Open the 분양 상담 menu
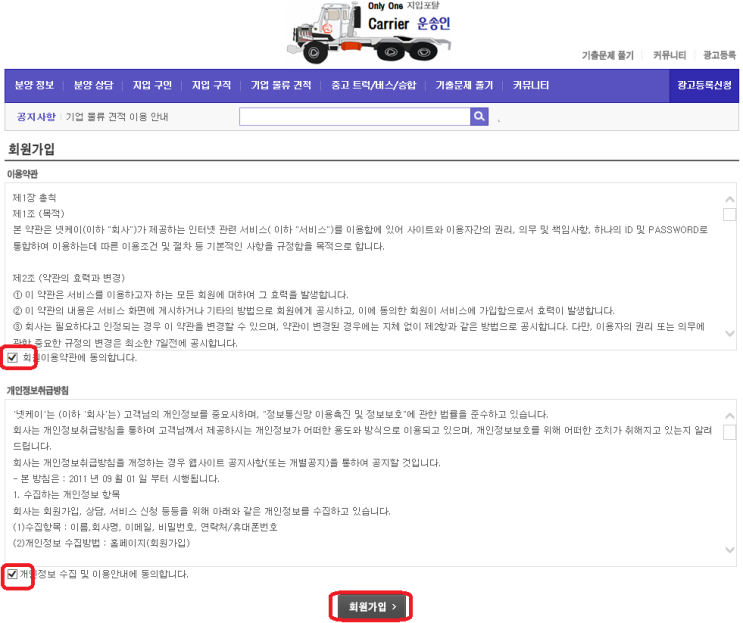This screenshot has width=743, height=623. point(93,85)
